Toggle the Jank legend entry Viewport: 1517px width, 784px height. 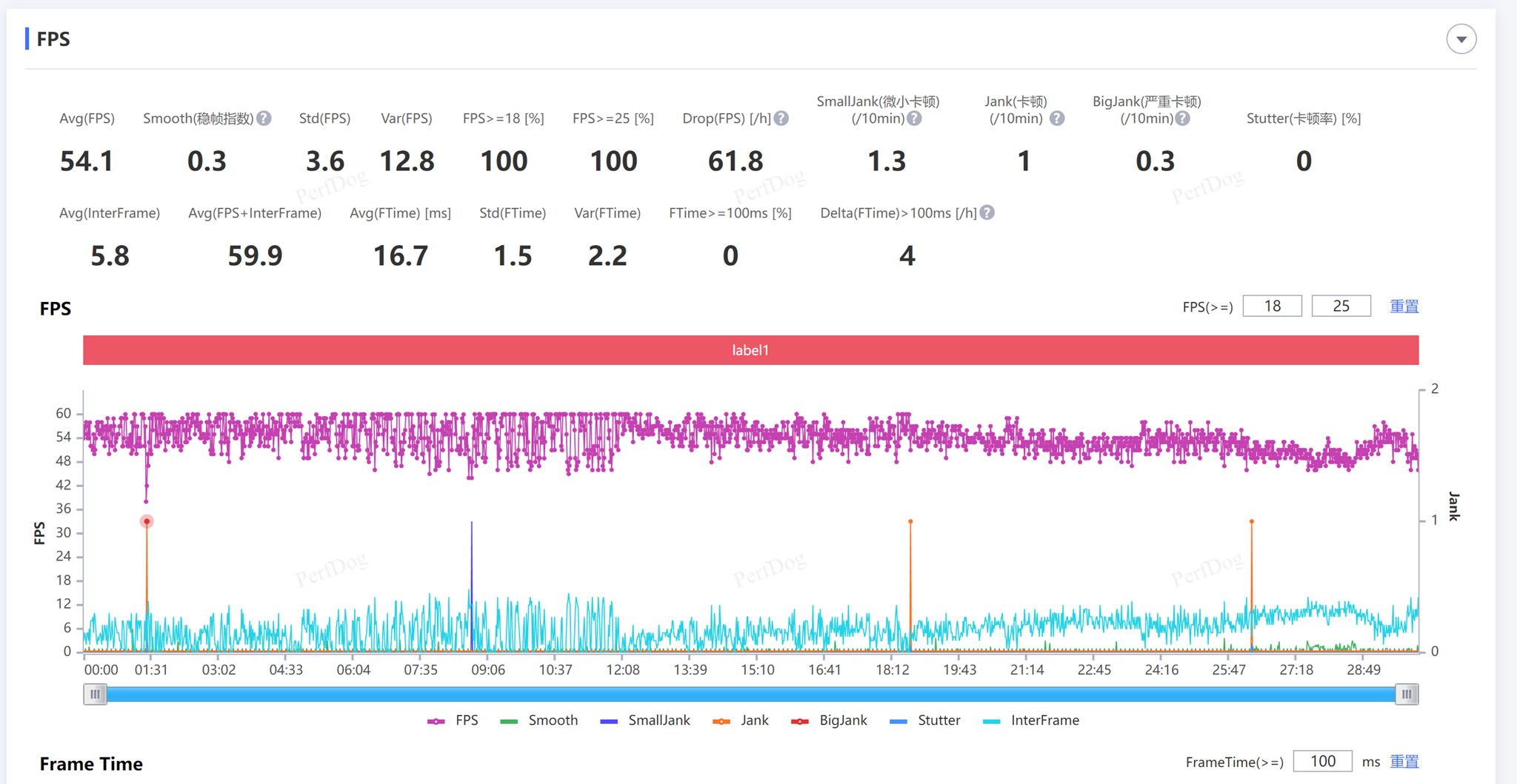click(741, 720)
